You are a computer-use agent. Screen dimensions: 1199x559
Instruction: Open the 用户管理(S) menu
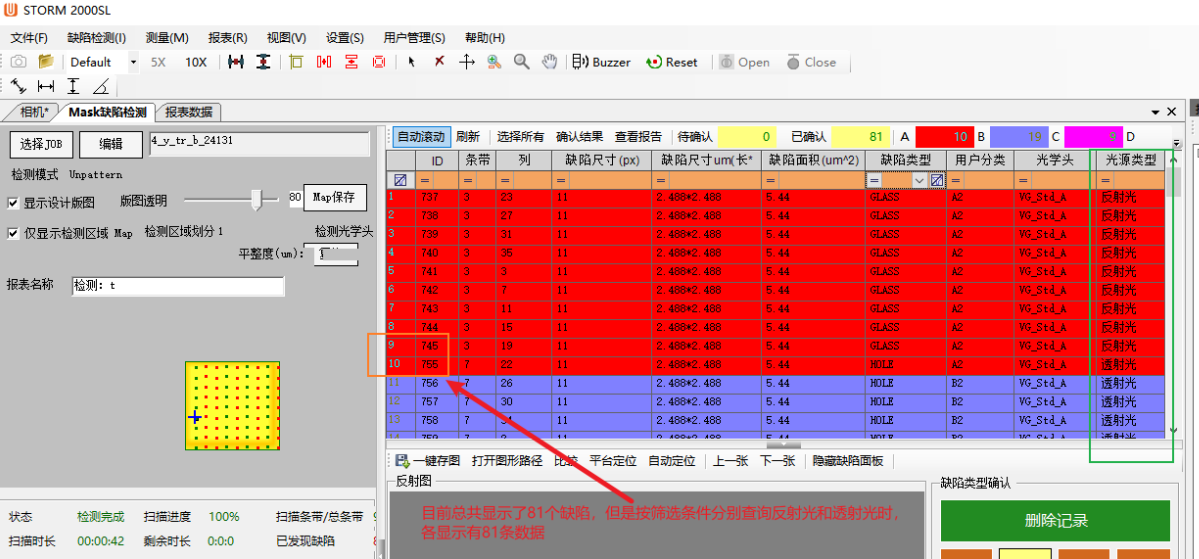point(414,37)
